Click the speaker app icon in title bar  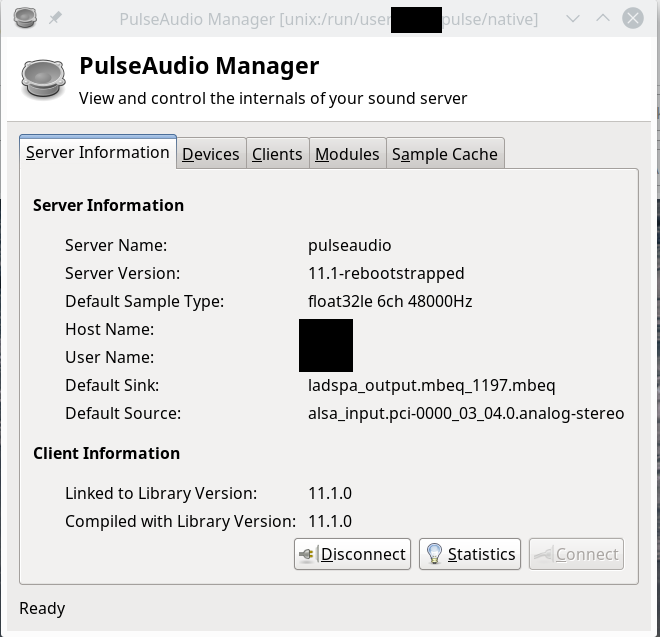click(25, 18)
